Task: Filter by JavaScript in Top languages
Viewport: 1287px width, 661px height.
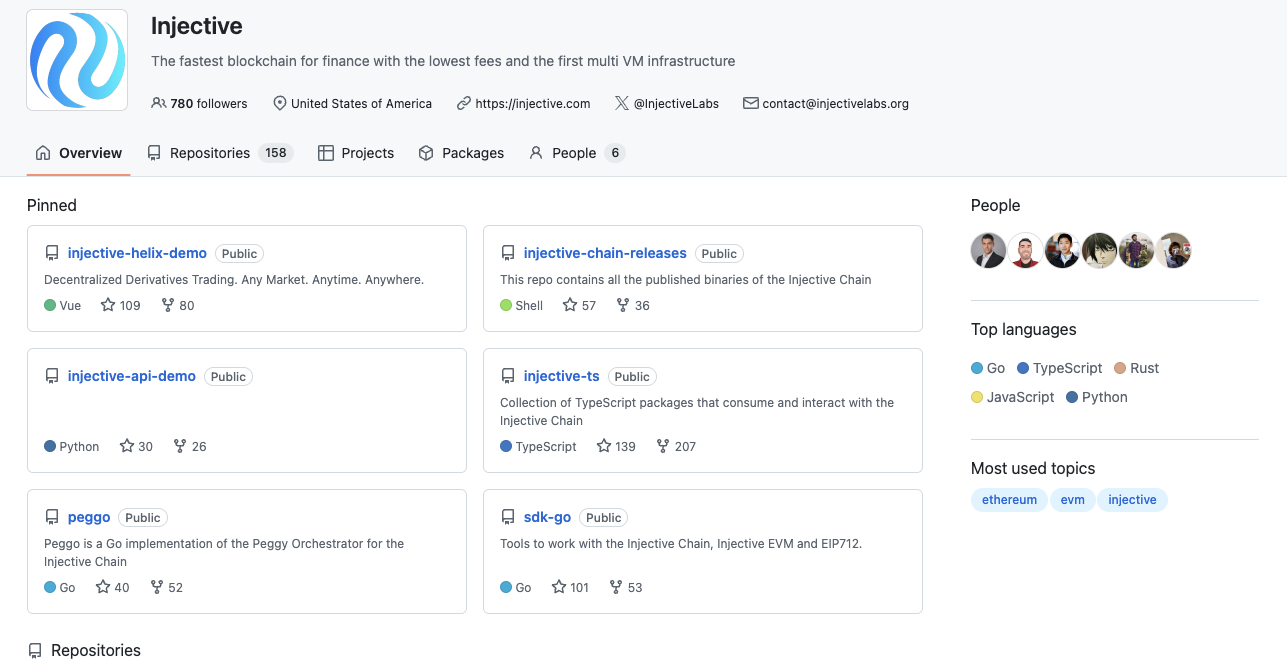Action: click(x=1013, y=397)
